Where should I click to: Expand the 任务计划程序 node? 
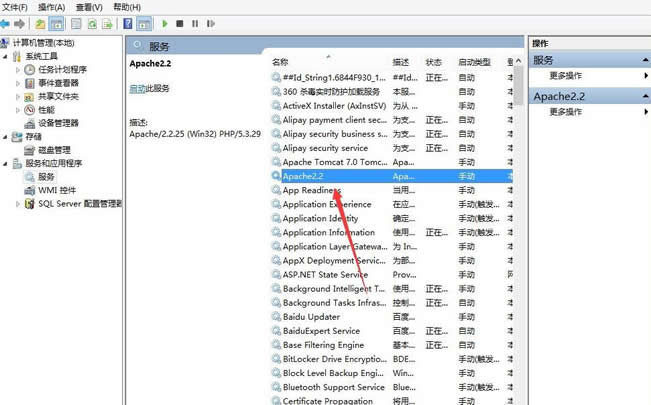pos(17,70)
